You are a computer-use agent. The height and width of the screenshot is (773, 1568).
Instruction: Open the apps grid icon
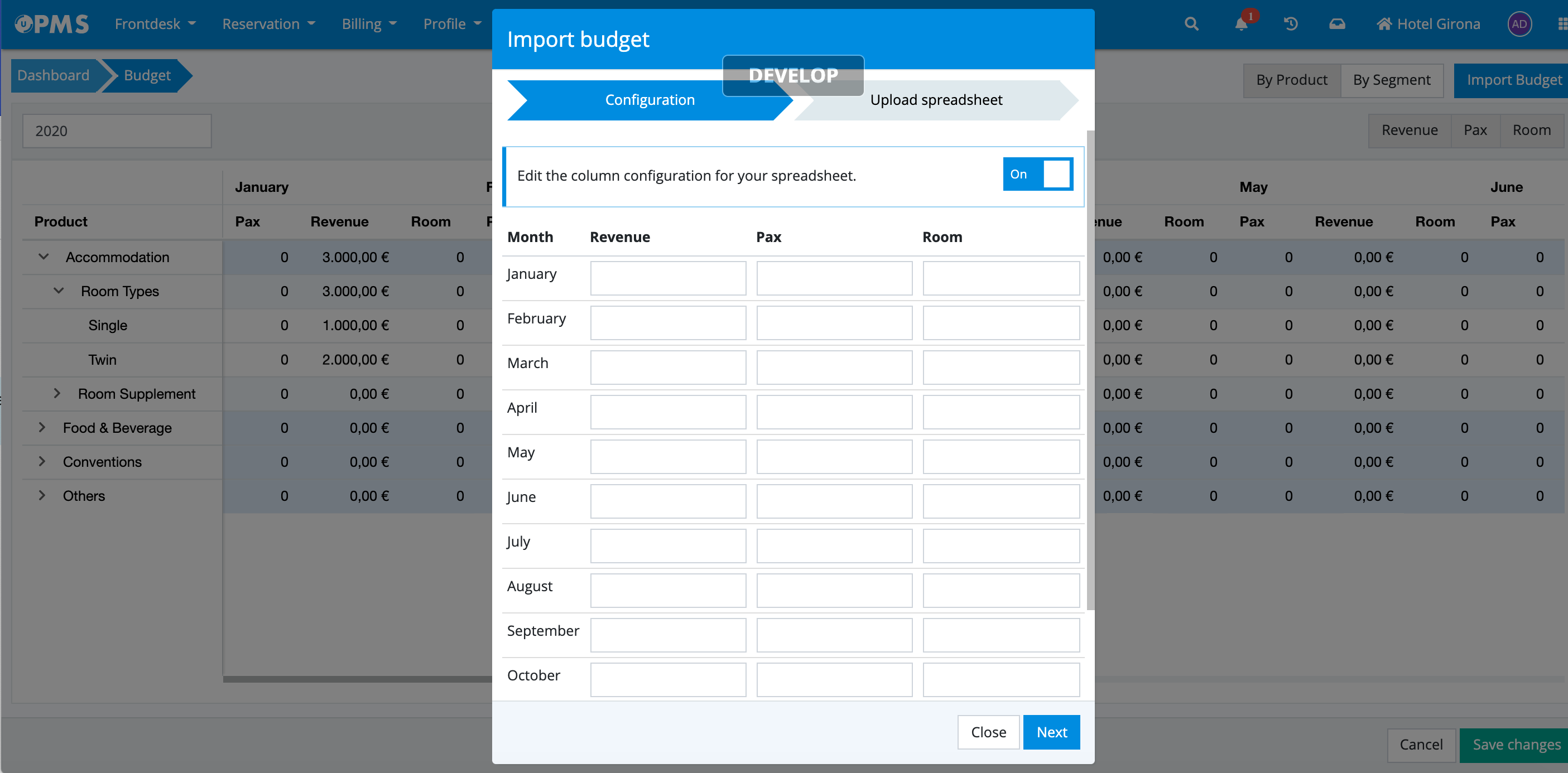[1562, 25]
